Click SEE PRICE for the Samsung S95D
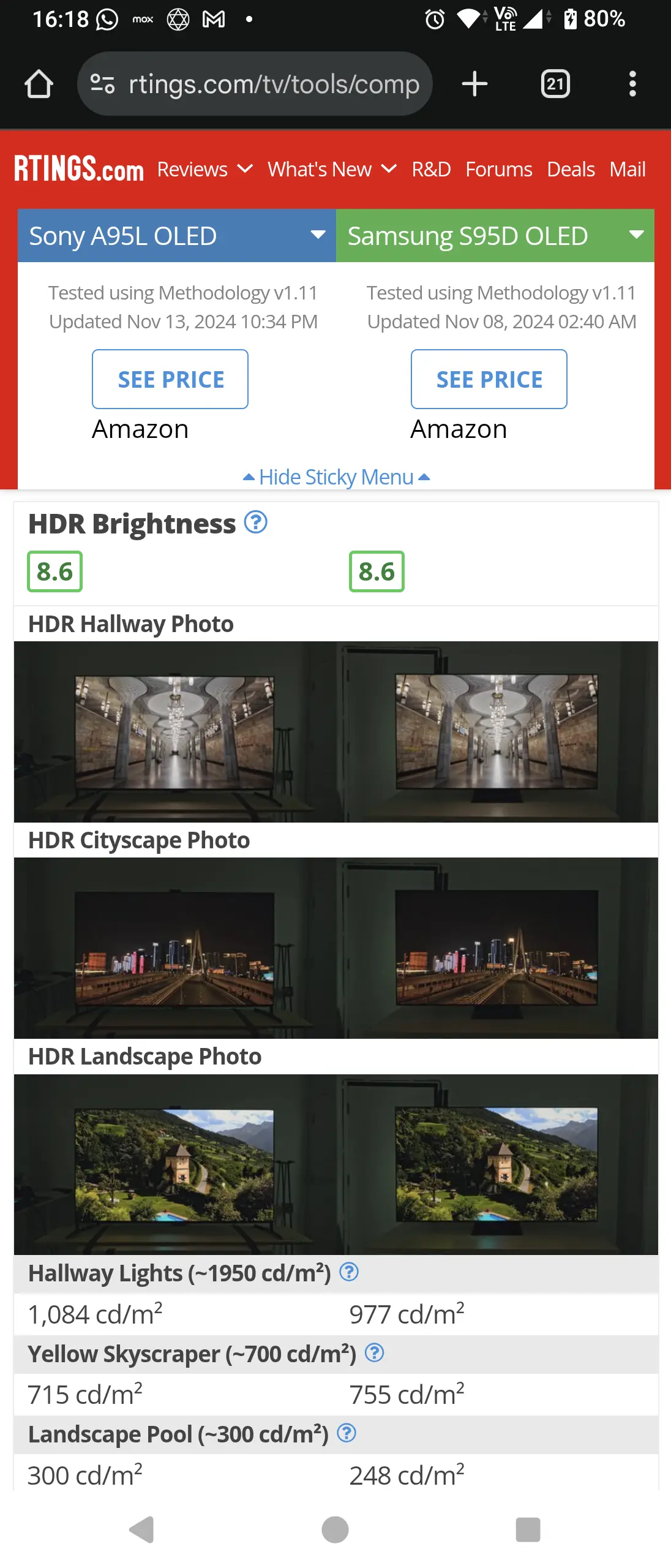This screenshot has height=1568, width=671. point(489,379)
